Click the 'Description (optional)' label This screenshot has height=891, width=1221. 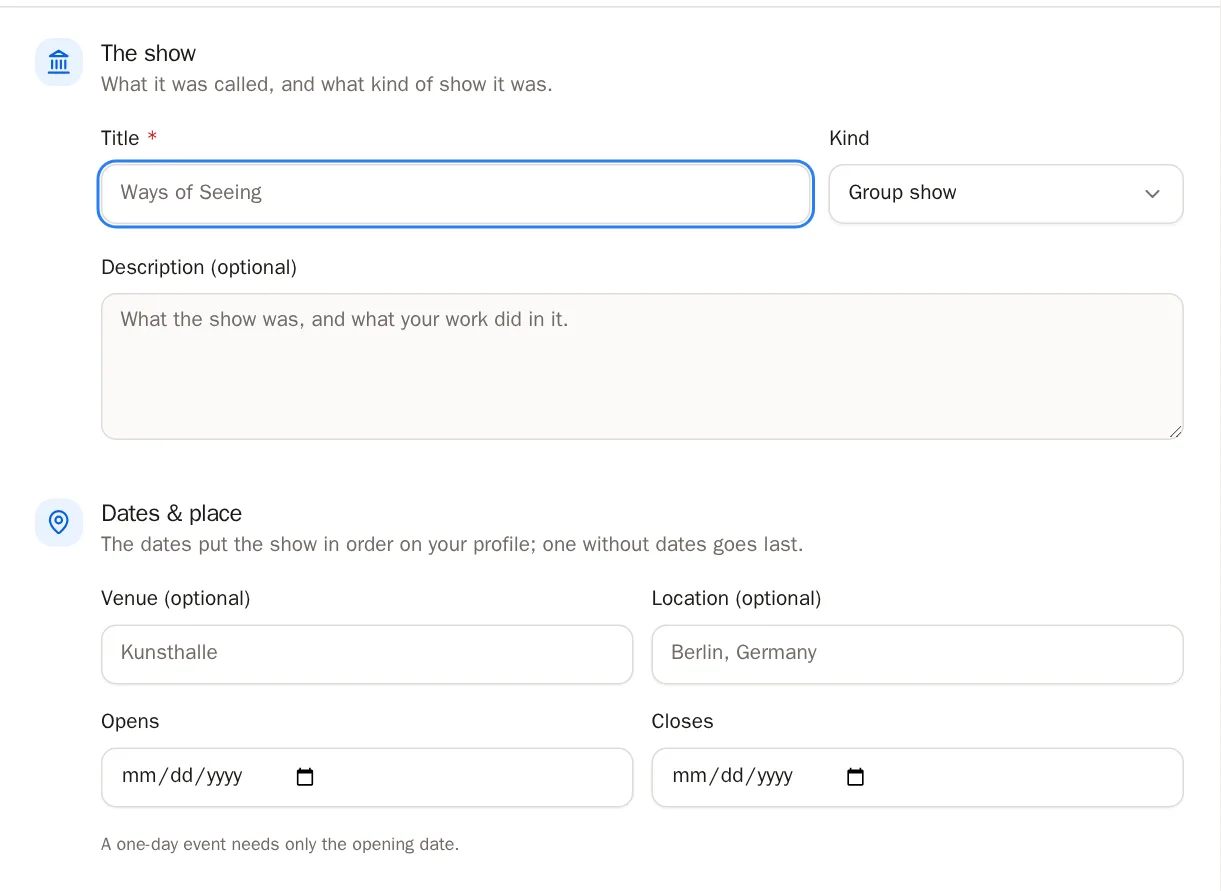click(x=199, y=268)
